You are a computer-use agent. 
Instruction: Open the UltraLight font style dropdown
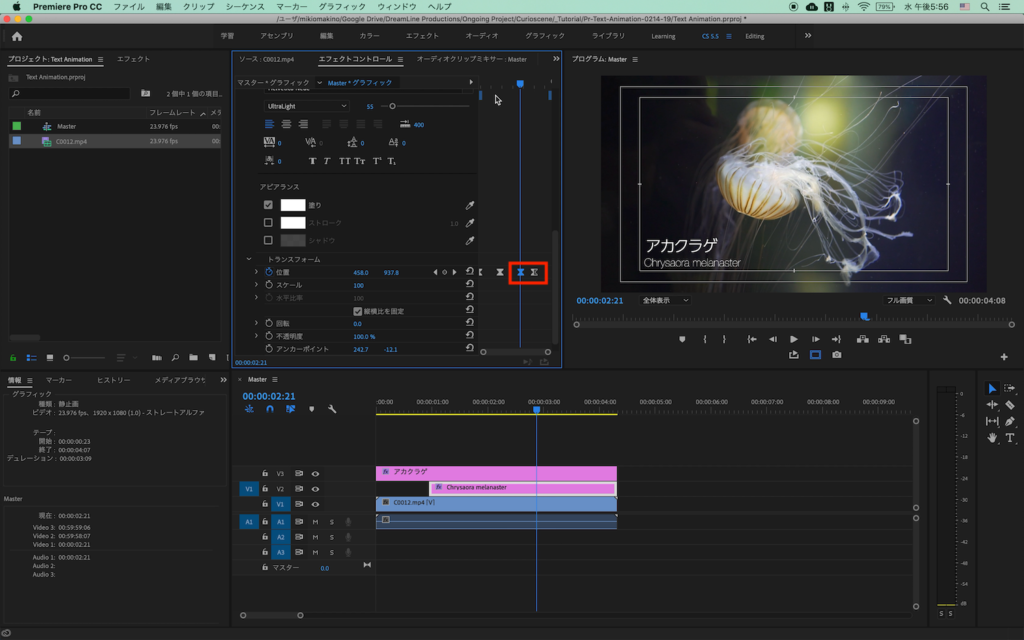[x=306, y=106]
